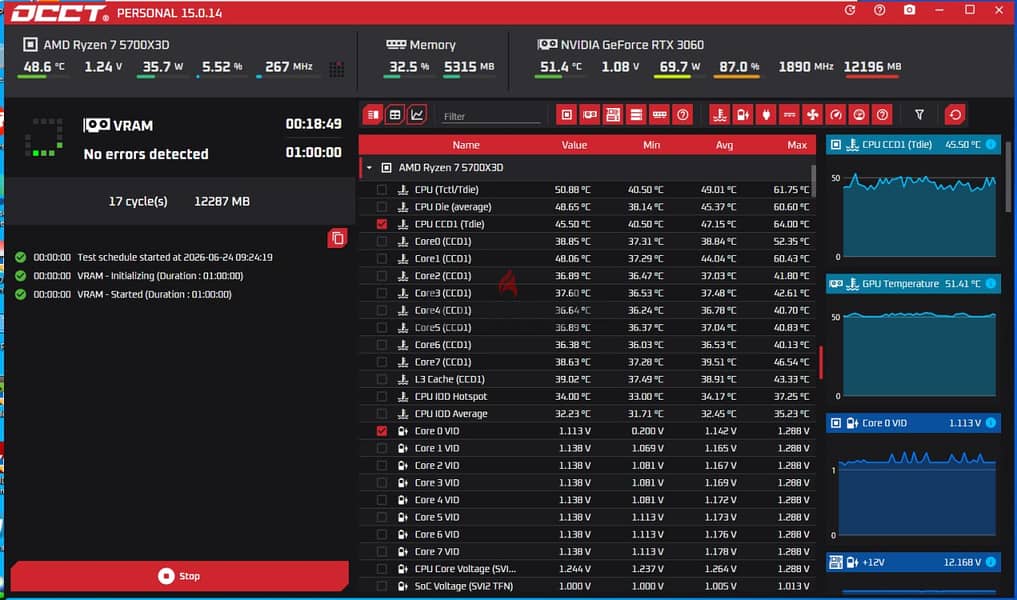
Task: Click the NVIDIA GeForce RTX 3060 header title
Action: pyautogui.click(x=632, y=45)
